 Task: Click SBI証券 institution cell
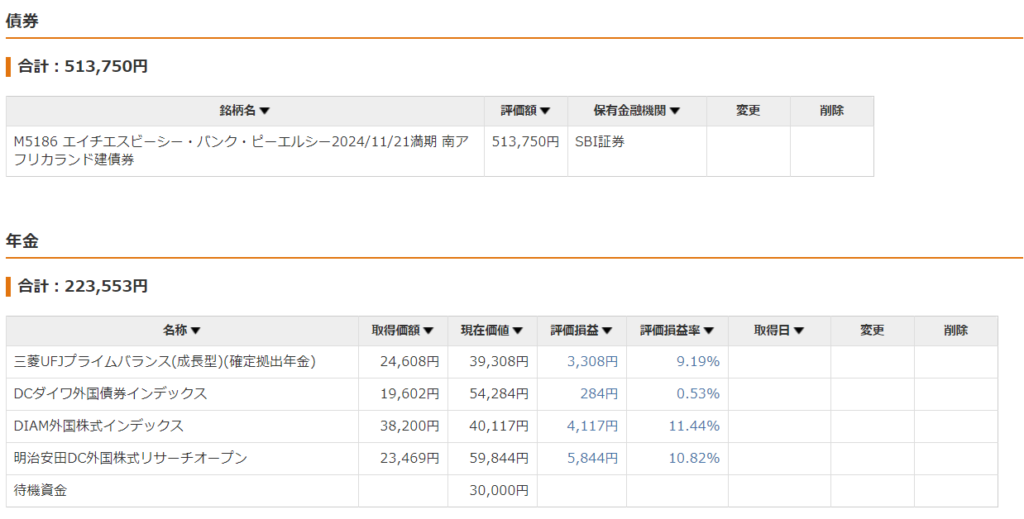tap(600, 142)
